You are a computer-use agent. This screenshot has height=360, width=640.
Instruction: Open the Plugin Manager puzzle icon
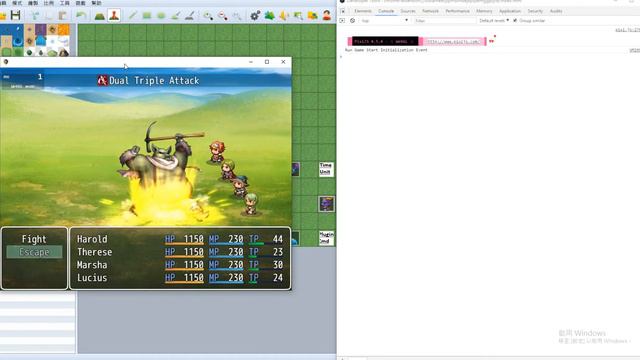(269, 16)
